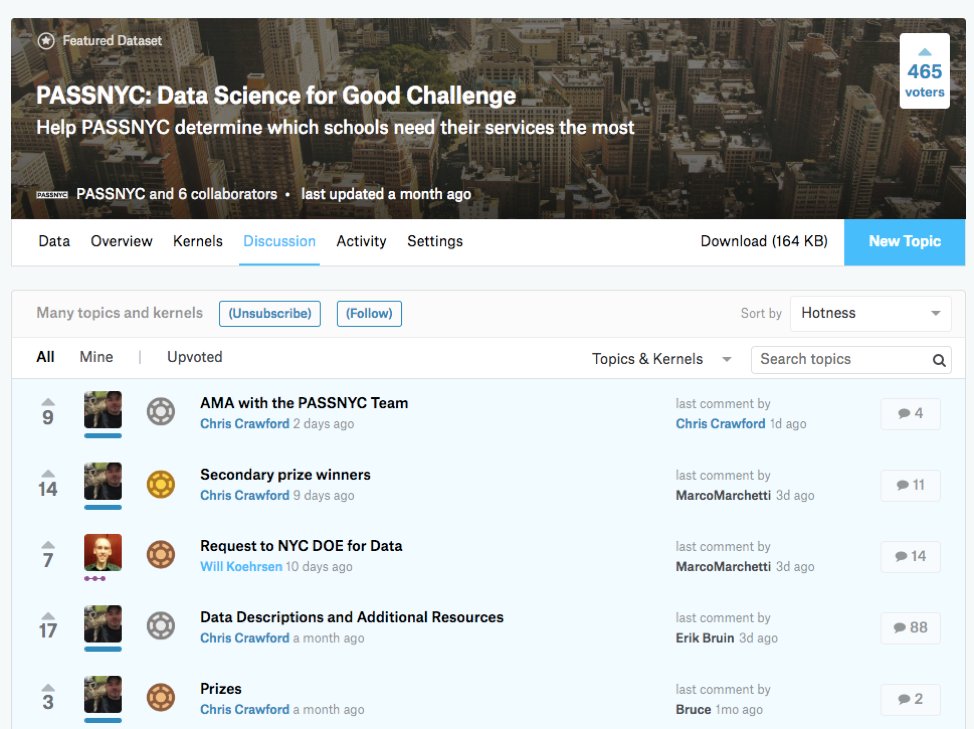Click the grey medal icon on Data Descriptions

pos(161,625)
